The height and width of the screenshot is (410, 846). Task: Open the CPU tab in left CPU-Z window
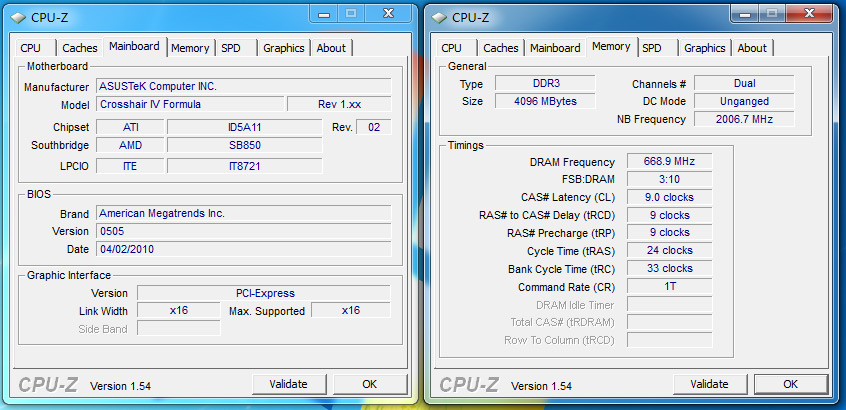pyautogui.click(x=36, y=48)
